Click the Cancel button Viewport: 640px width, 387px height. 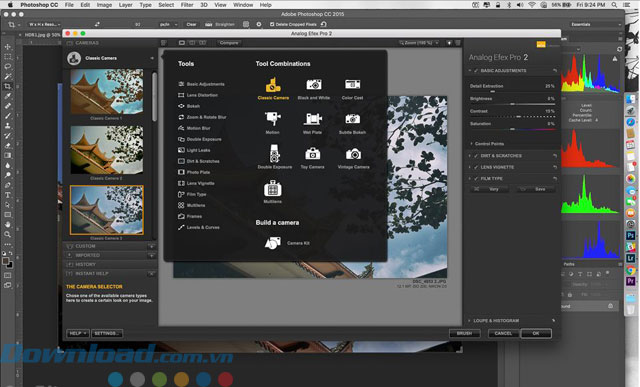(x=504, y=334)
